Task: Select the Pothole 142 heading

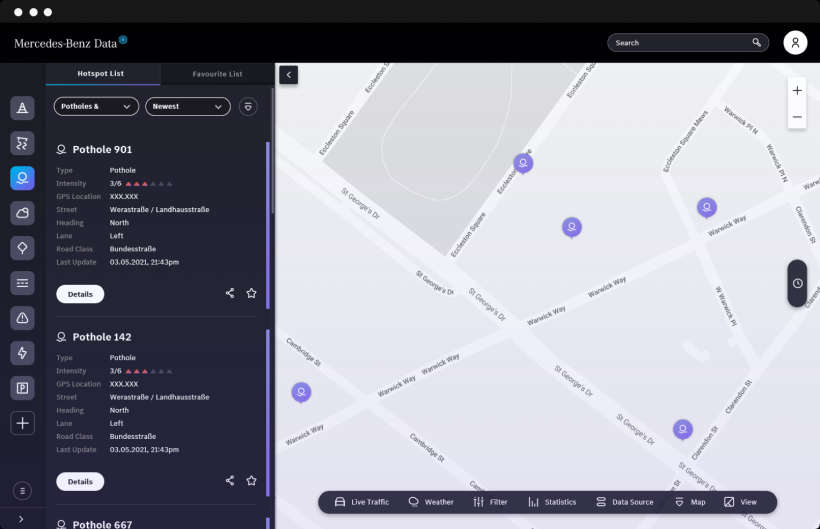Action: pos(102,337)
